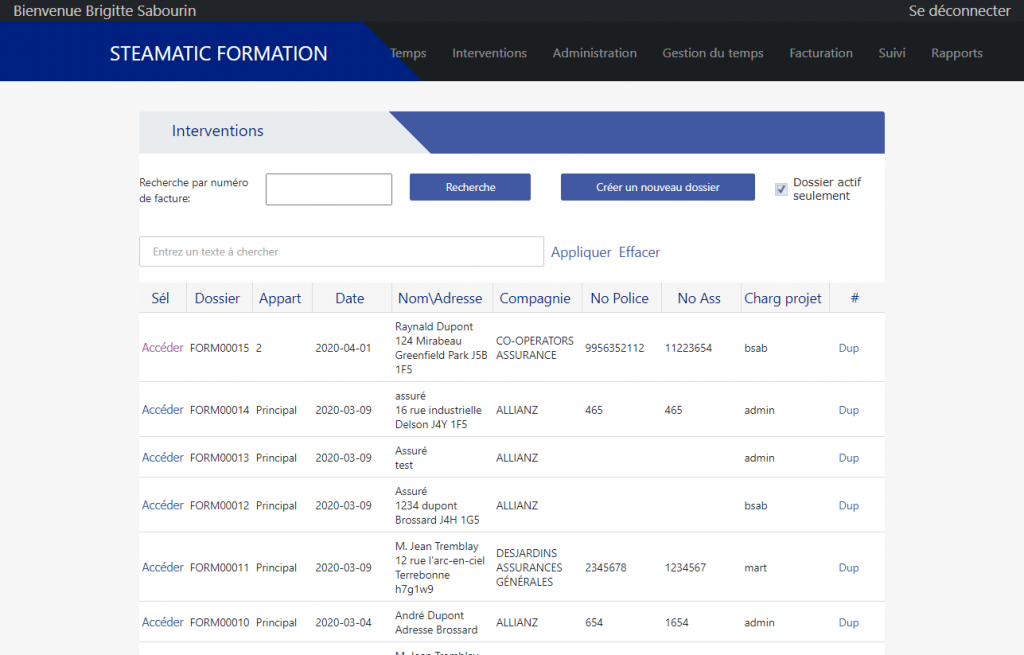This screenshot has height=655, width=1024.
Task: Click the Appliquer filter link
Action: 581,252
